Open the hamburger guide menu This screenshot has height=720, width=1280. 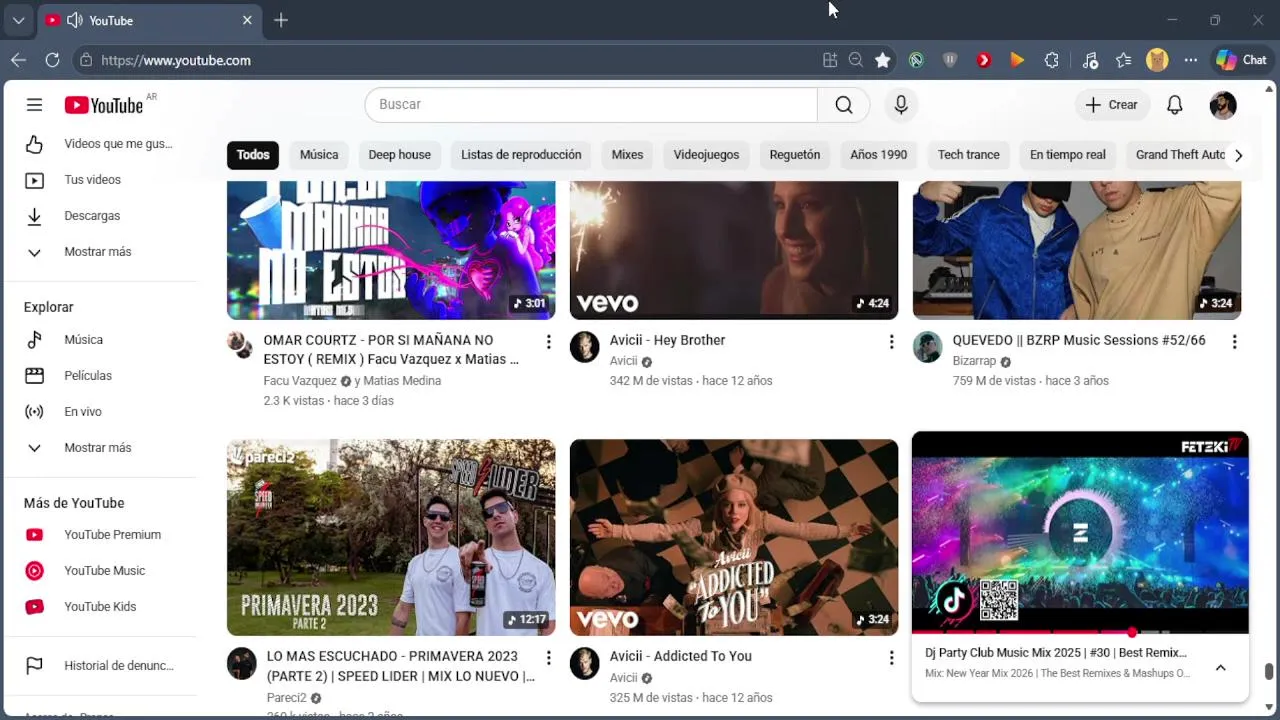34,105
